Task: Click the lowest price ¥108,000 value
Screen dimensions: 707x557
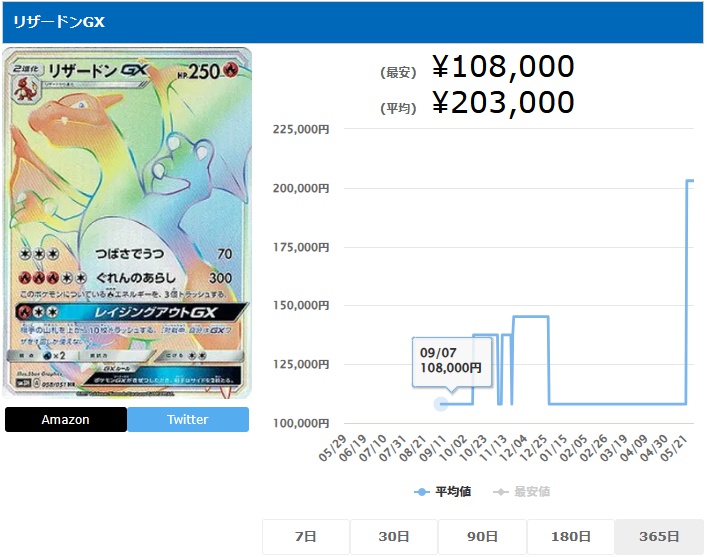Action: 503,67
